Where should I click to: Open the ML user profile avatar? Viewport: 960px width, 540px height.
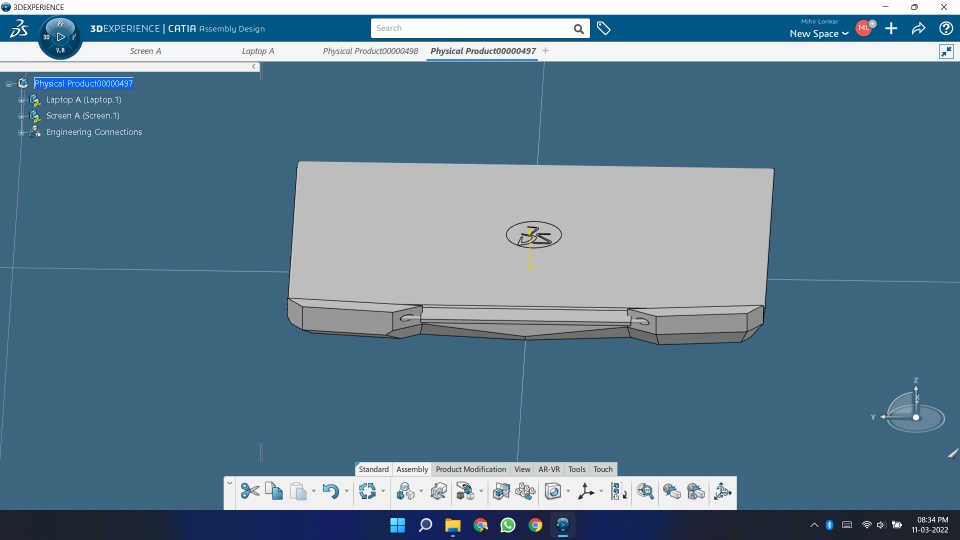tap(864, 28)
